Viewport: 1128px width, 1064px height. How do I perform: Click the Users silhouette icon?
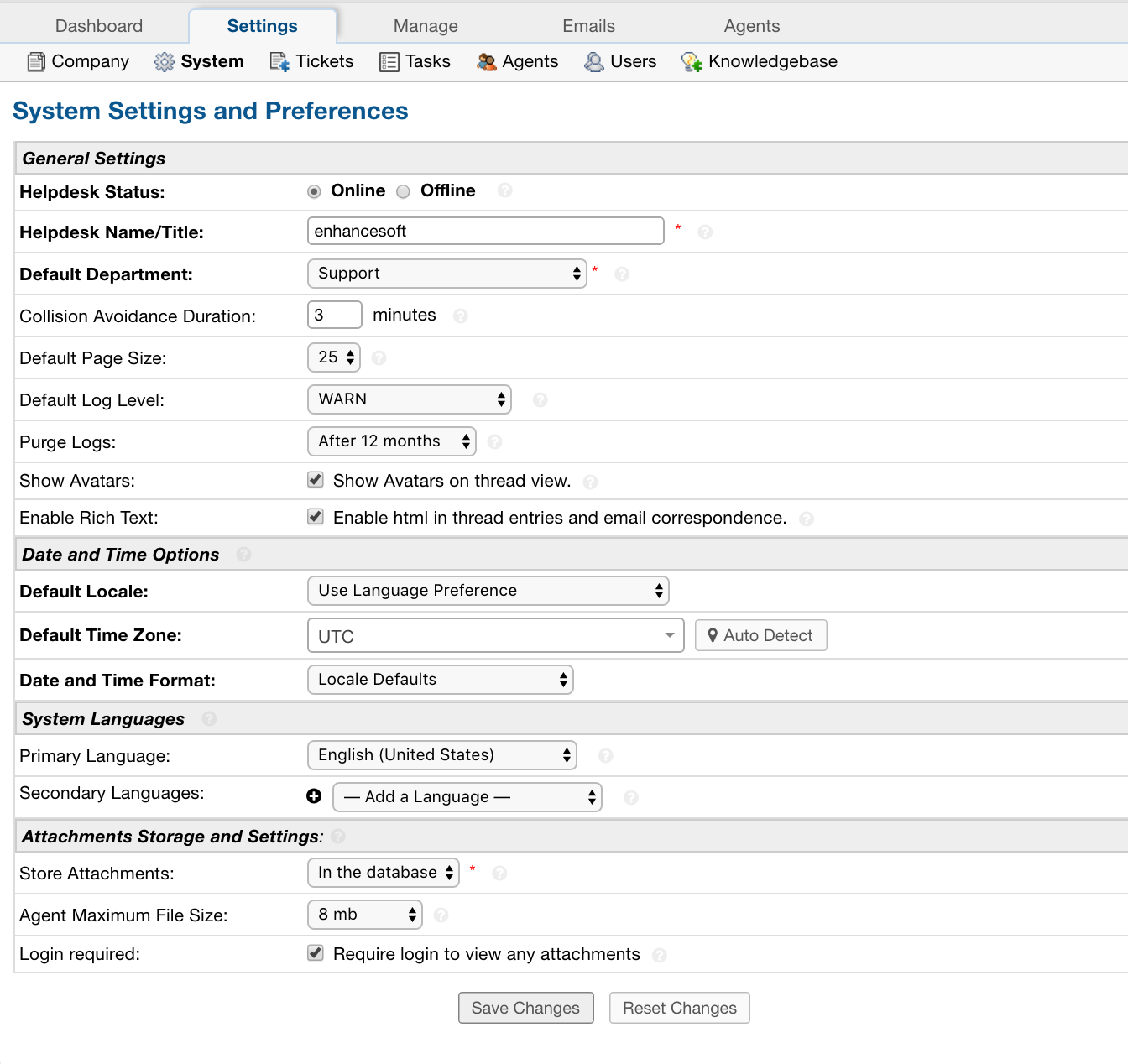tap(594, 62)
